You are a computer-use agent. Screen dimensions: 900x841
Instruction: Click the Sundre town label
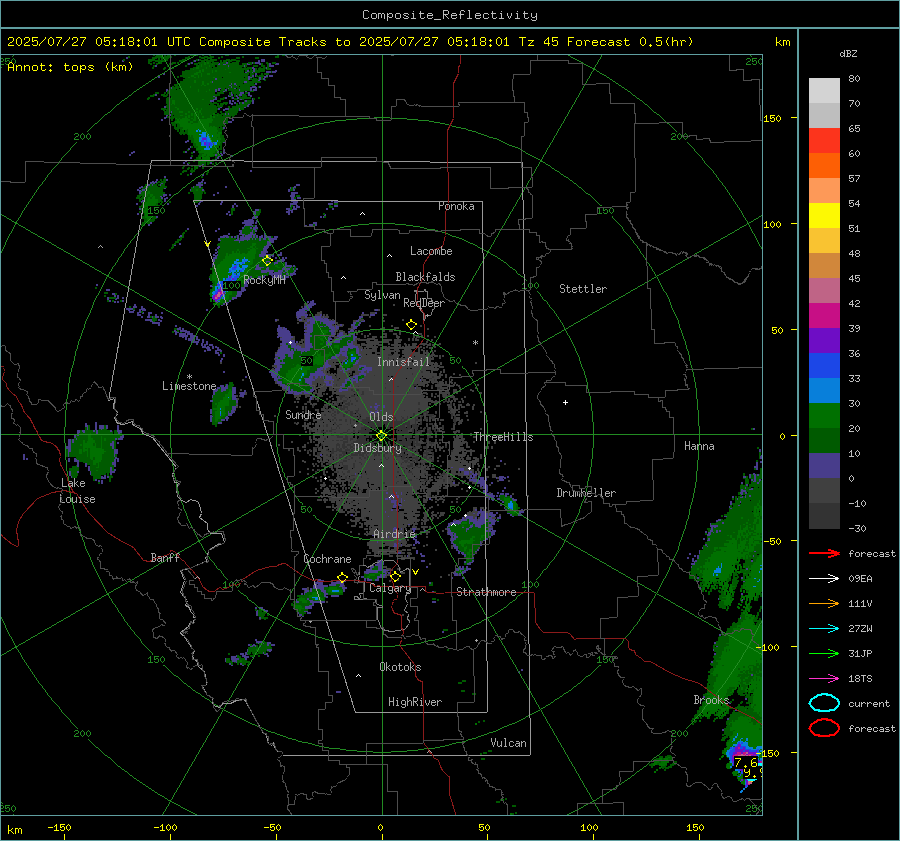click(x=303, y=414)
